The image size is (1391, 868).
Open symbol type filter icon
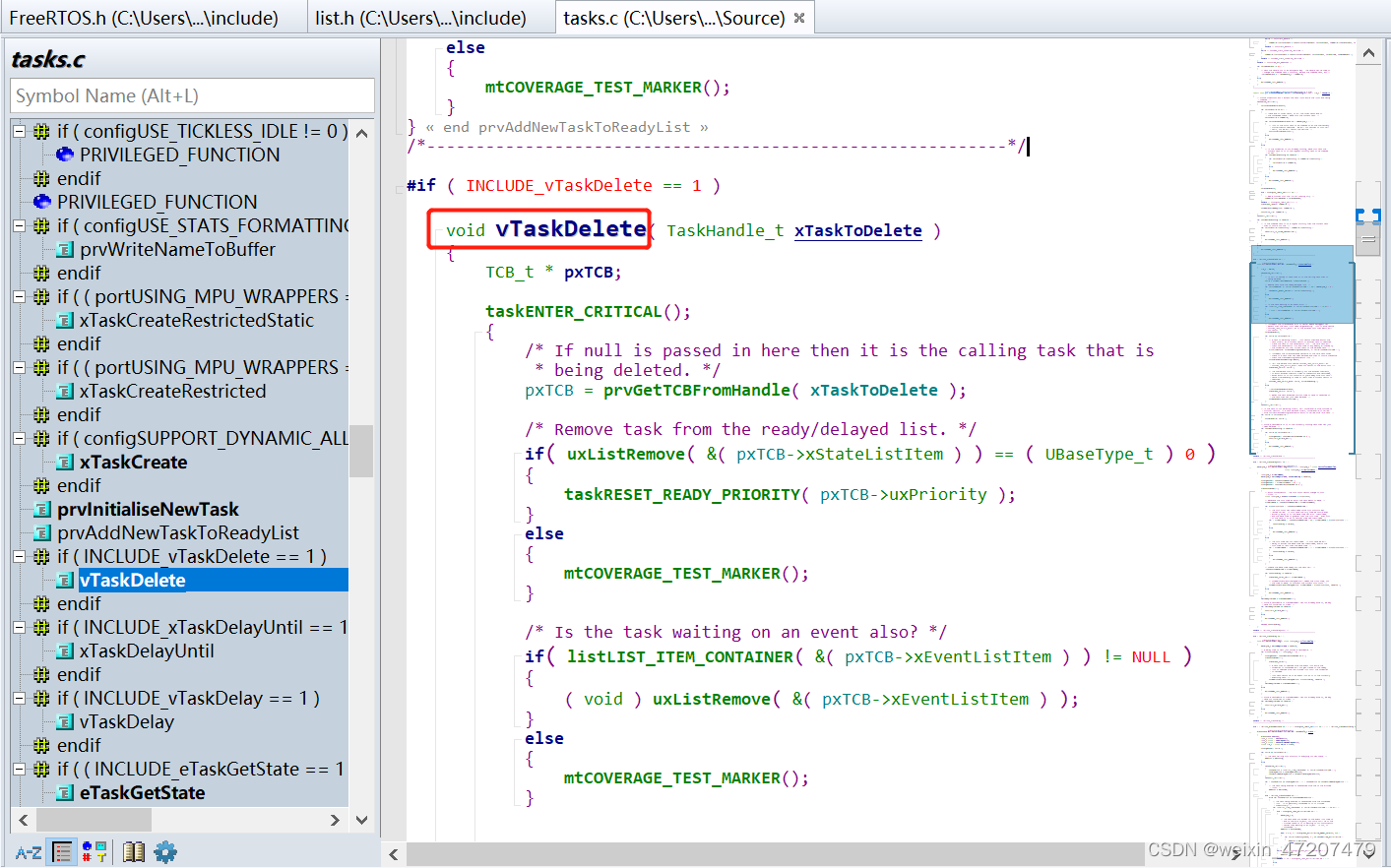(95, 852)
